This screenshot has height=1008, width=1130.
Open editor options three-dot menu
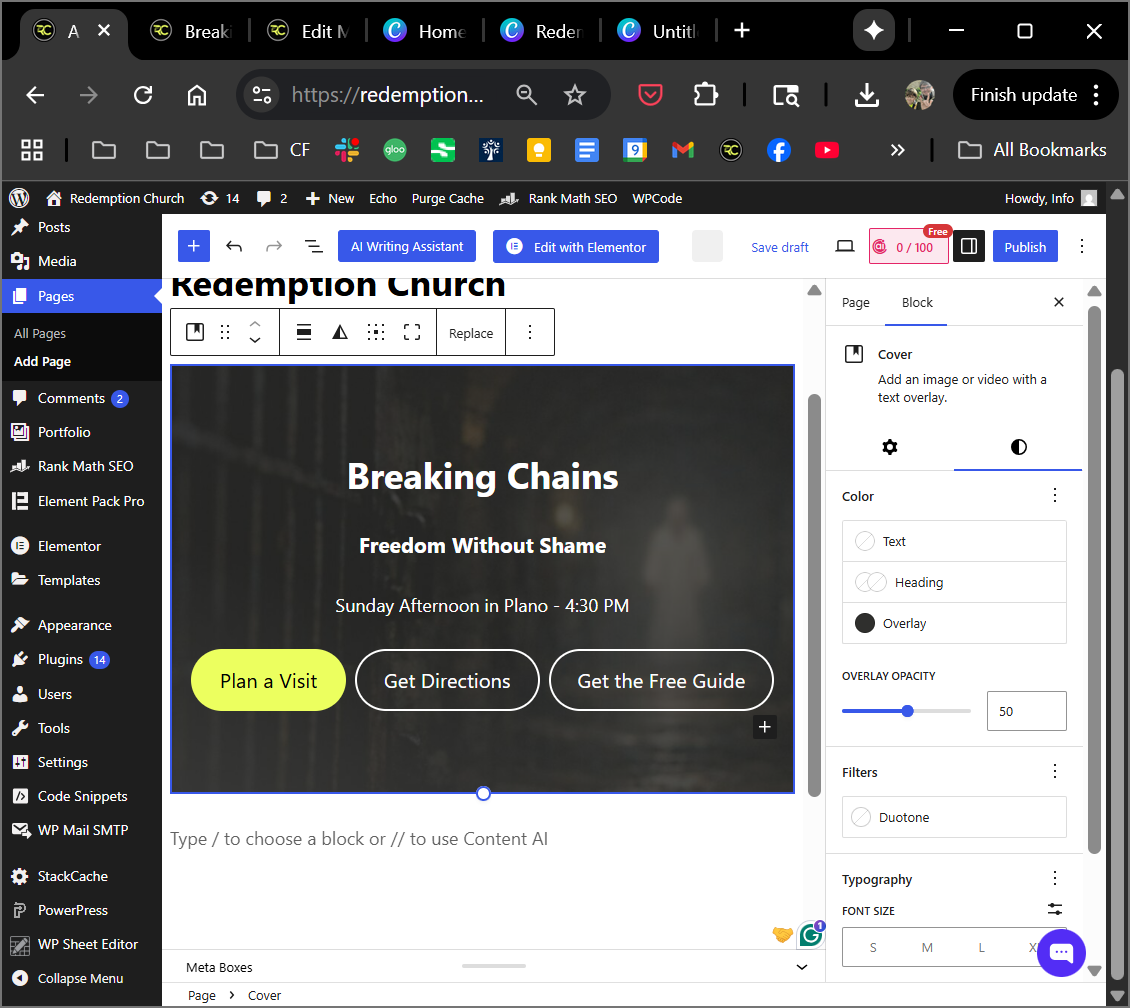[1081, 247]
